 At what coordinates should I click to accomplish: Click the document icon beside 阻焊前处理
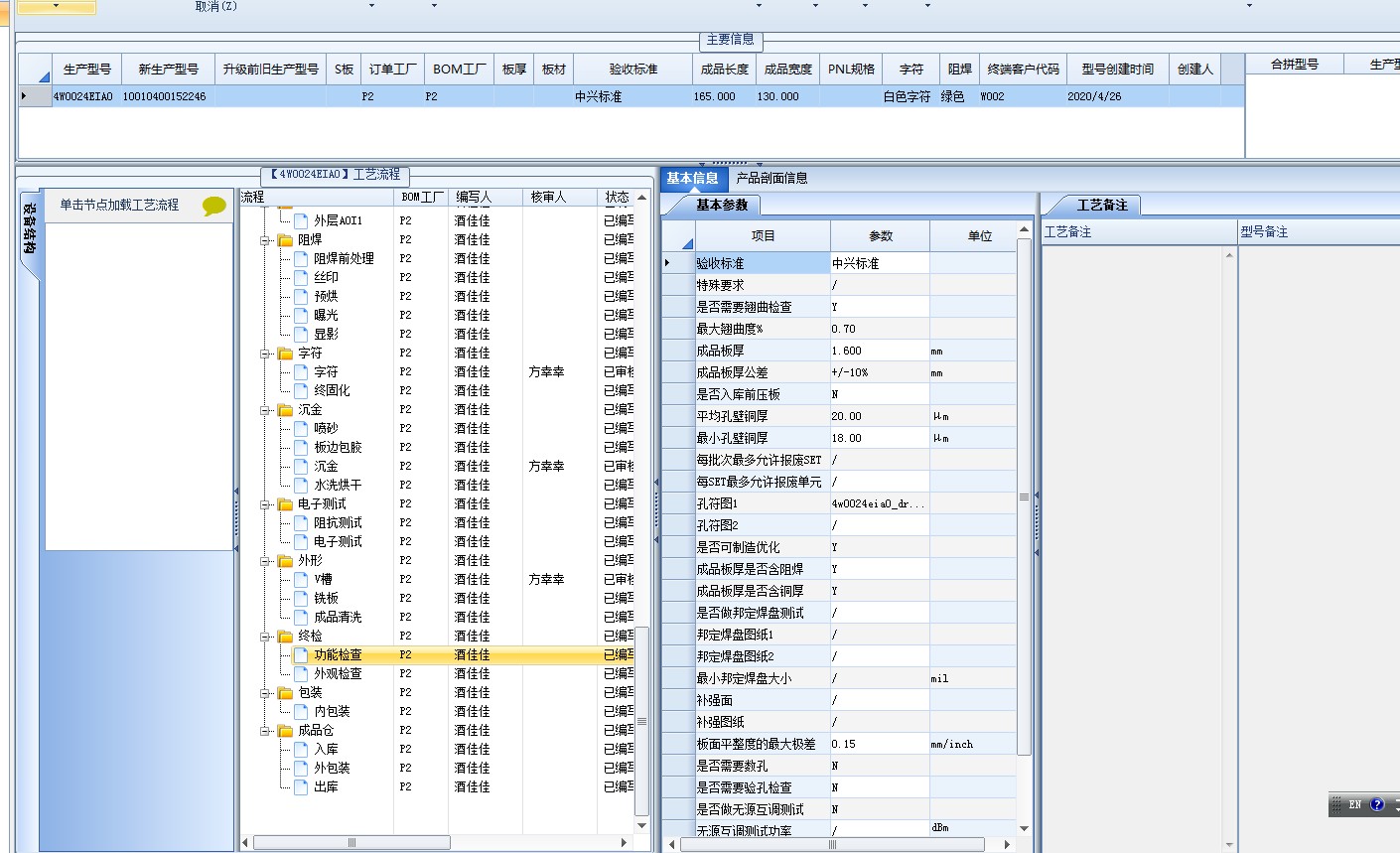coord(301,258)
